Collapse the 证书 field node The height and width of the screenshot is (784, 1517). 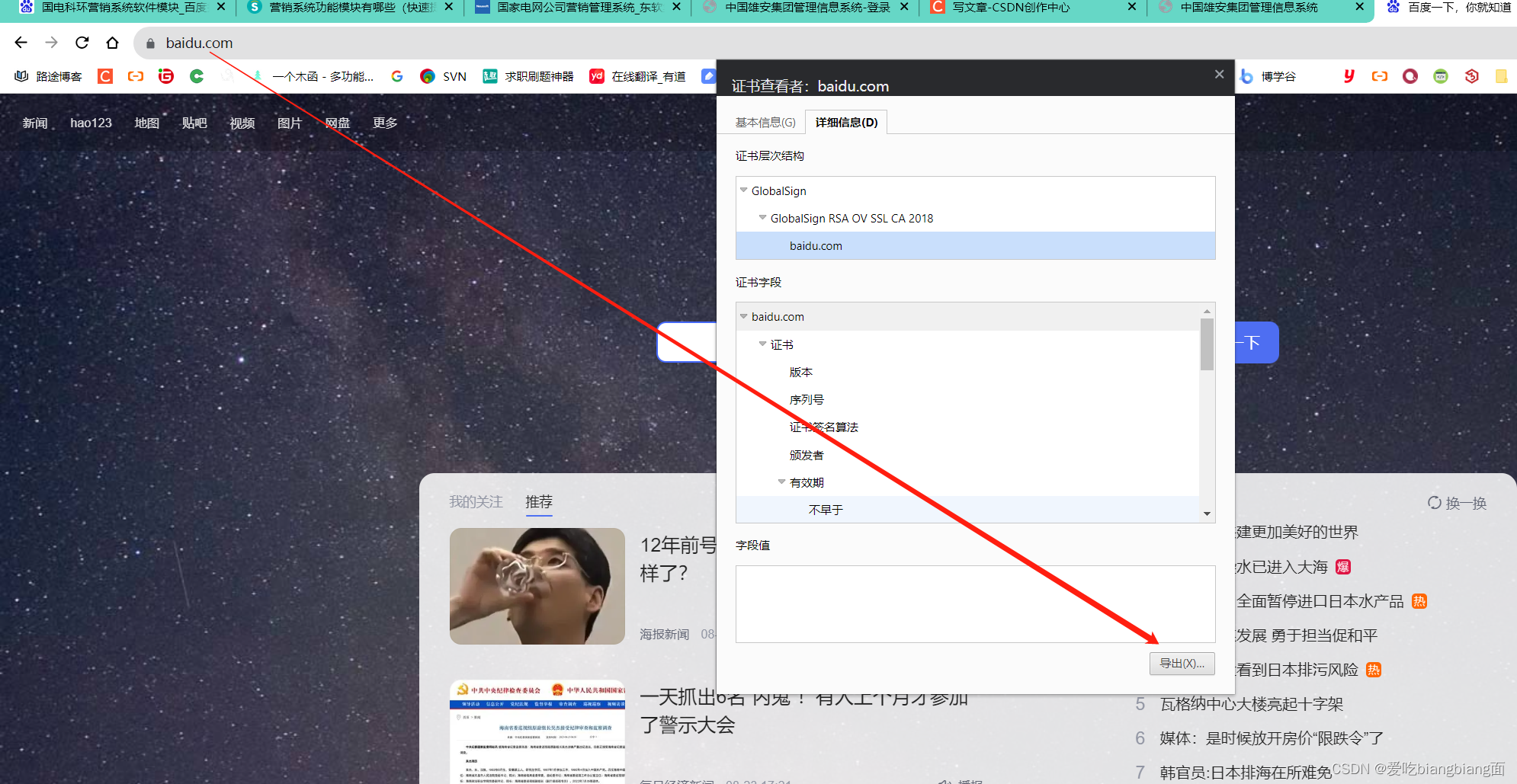762,344
